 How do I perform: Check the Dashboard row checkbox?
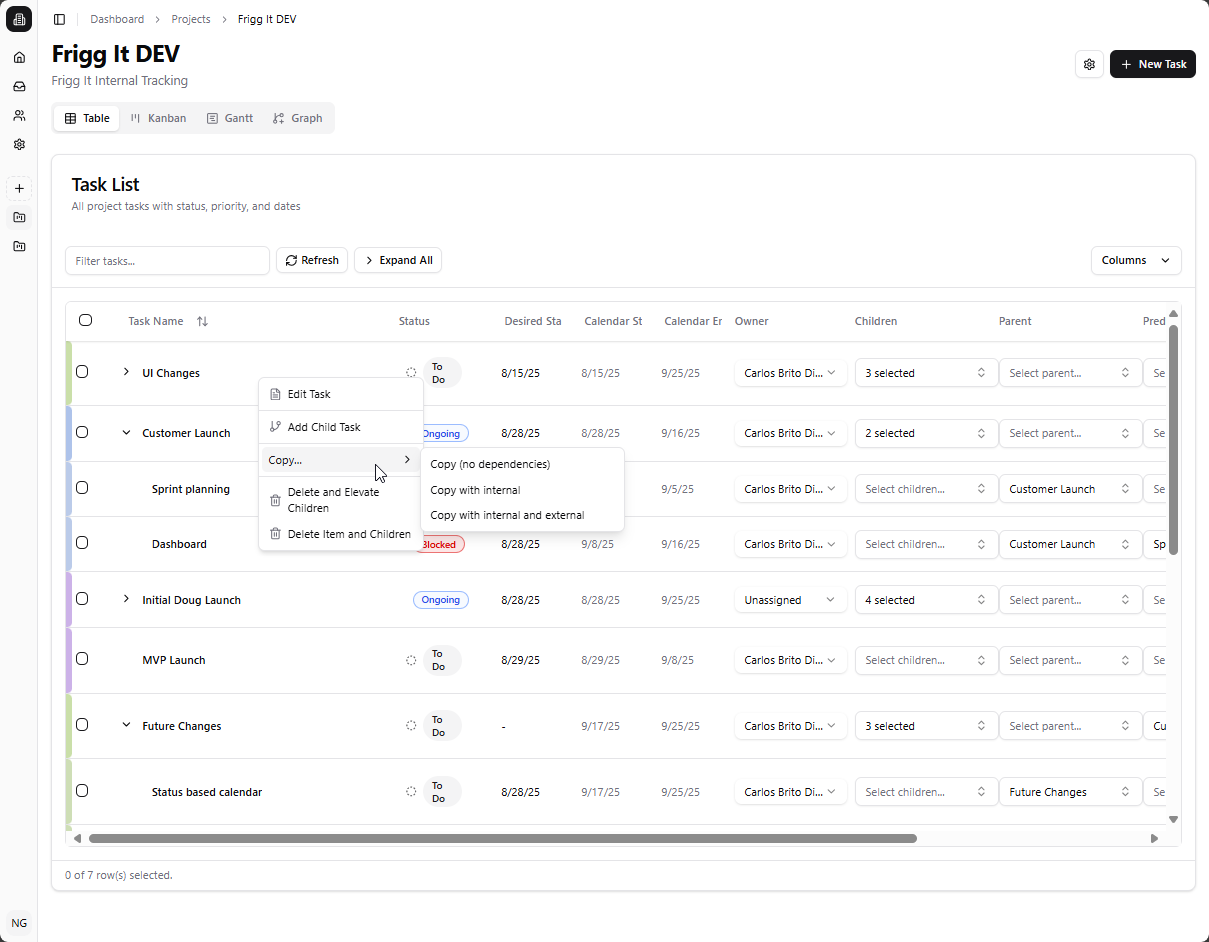click(82, 542)
